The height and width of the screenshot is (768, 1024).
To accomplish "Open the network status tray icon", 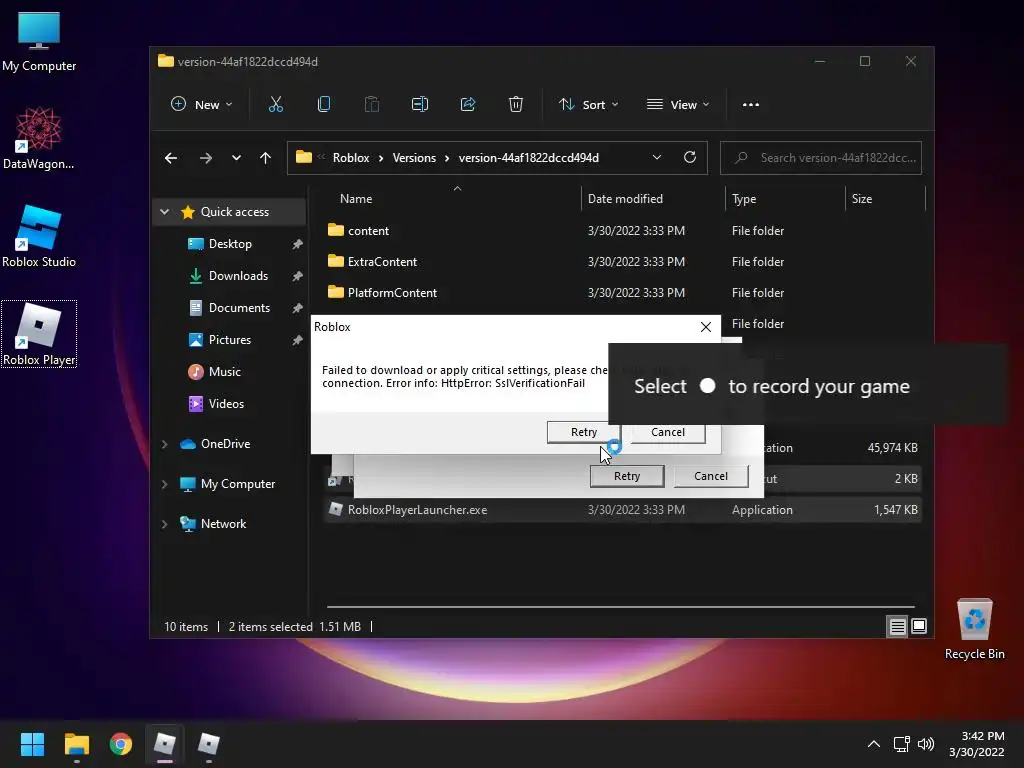I will (x=902, y=744).
